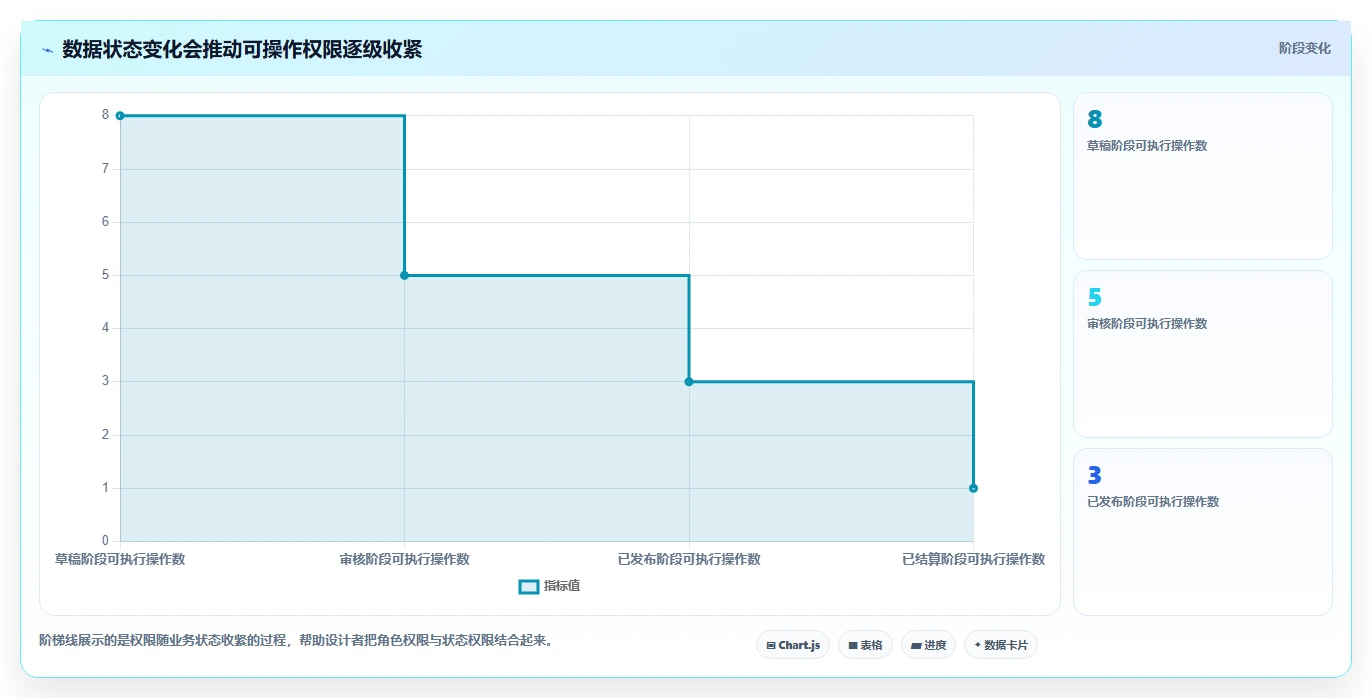Open the 已发布阶段可执行操作数 card showing 3
1372x698 pixels.
[1202, 532]
